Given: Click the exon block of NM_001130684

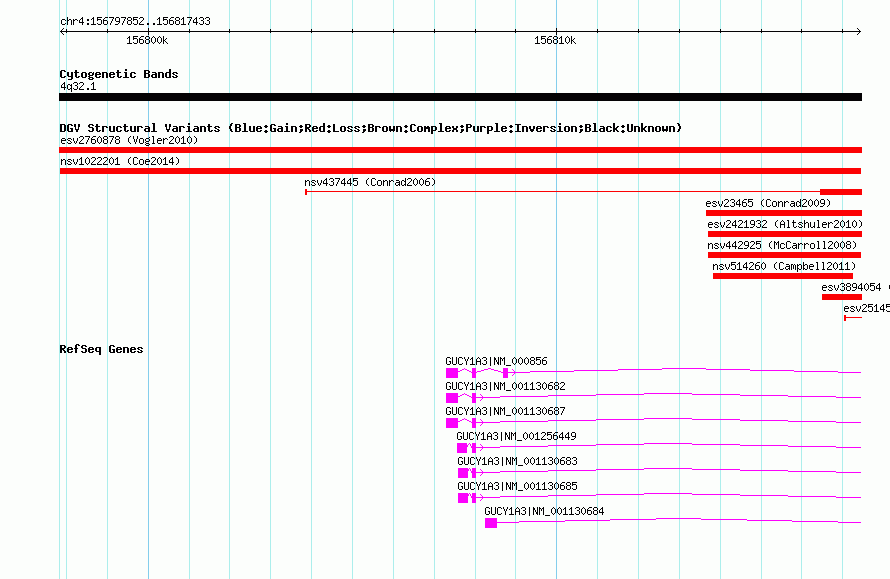Looking at the screenshot, I should point(491,523).
